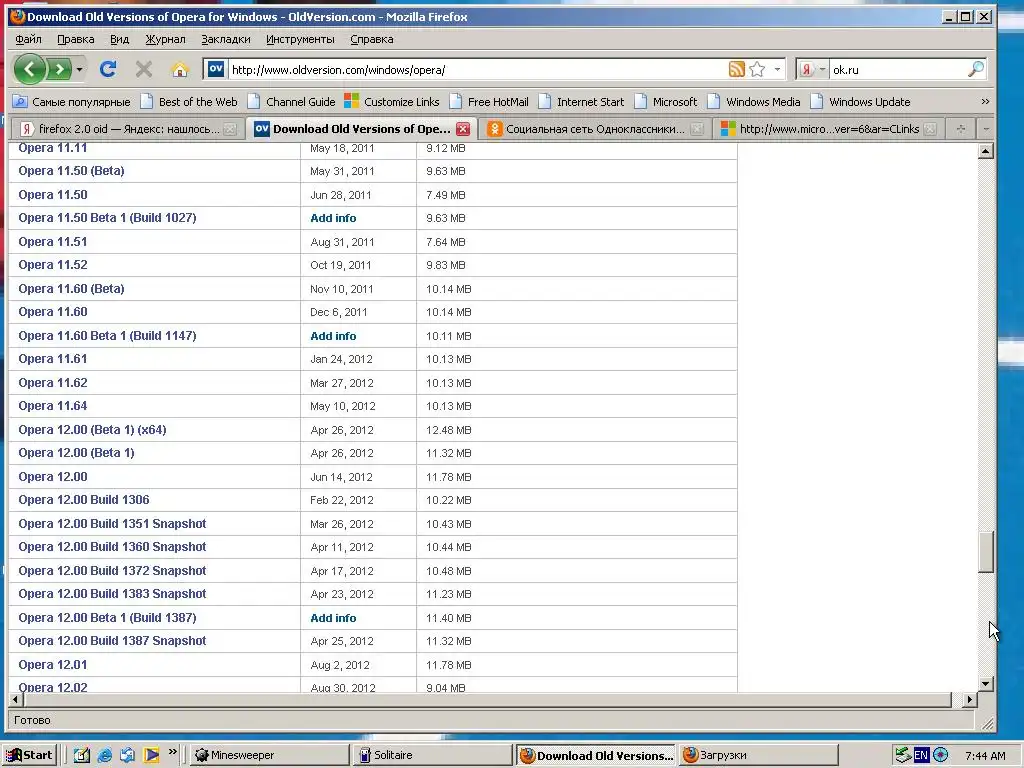Screen dimensions: 1024x768
Task: Click the horizontal scrollbar right arrow
Action: pos(970,699)
